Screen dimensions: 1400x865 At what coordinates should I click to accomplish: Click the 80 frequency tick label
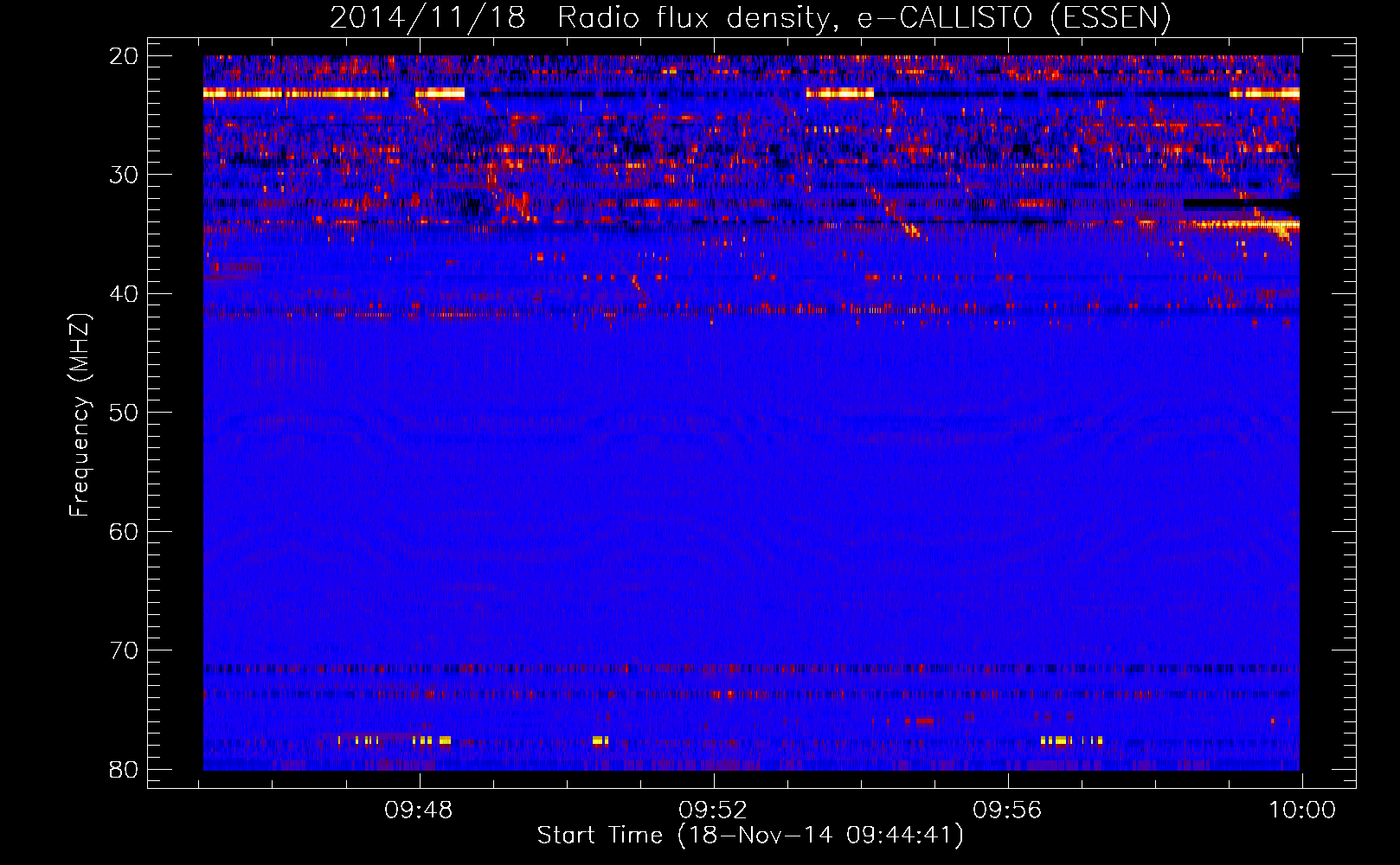[124, 769]
